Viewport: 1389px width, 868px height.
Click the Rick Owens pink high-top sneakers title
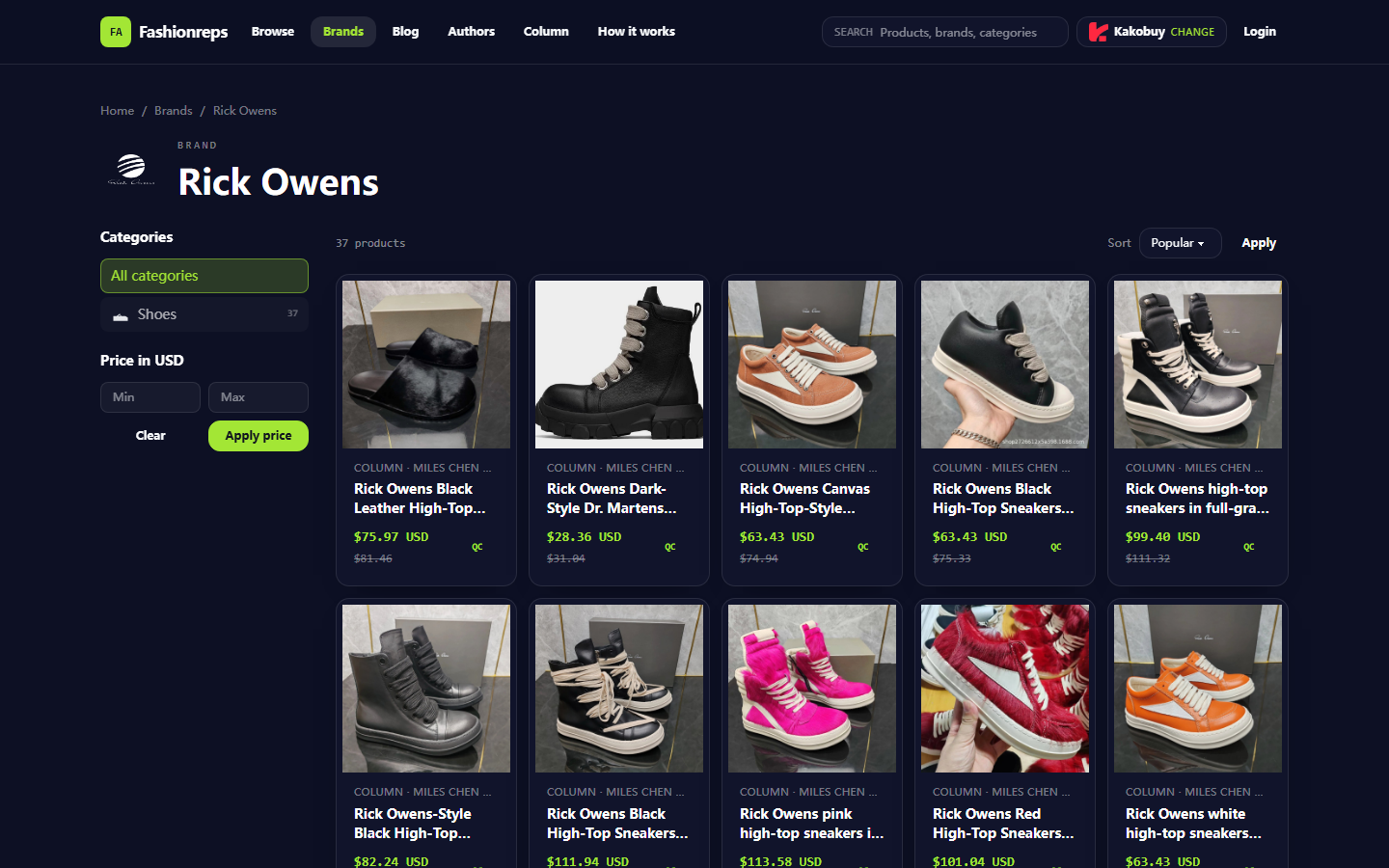[x=812, y=824]
